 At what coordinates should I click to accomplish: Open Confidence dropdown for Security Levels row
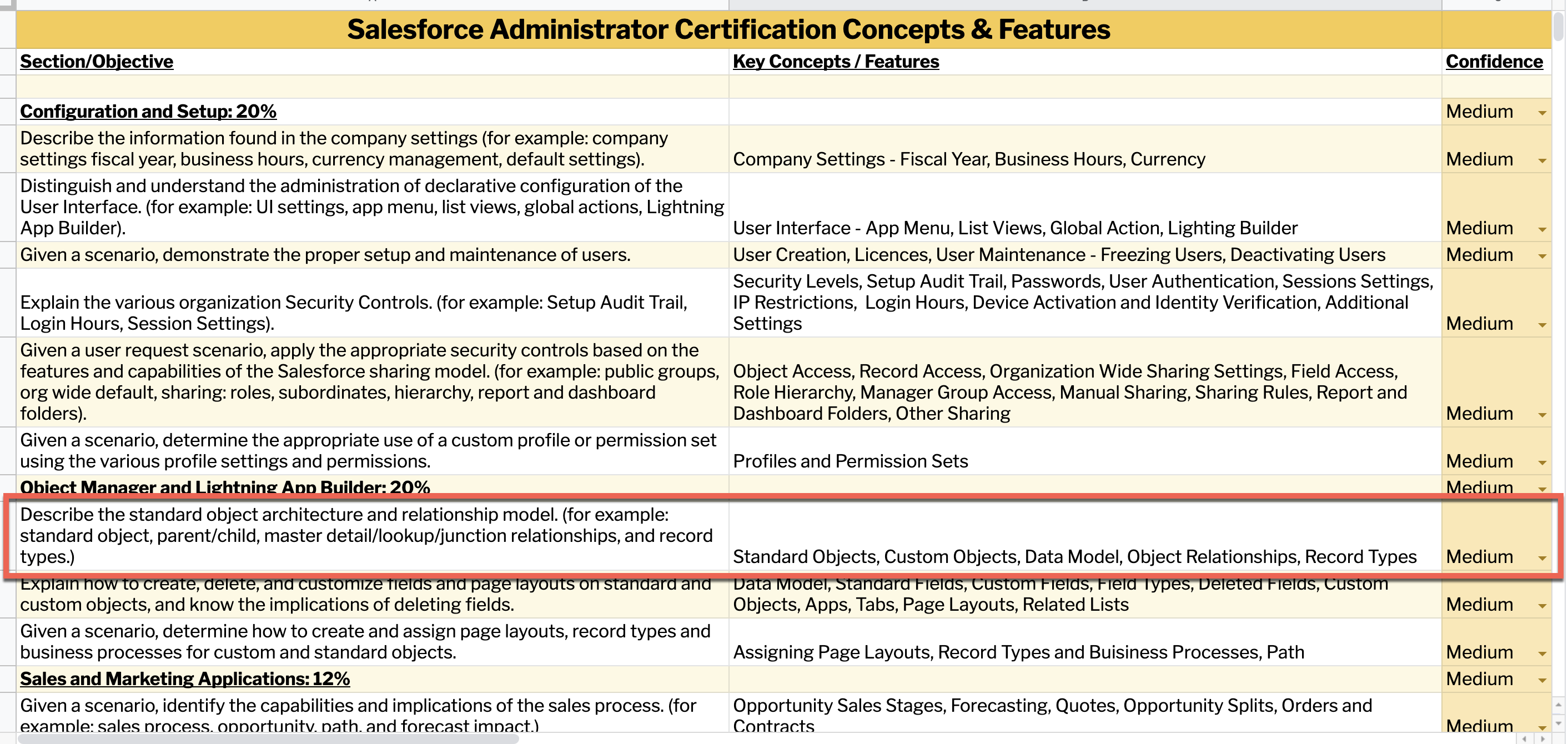(1542, 325)
